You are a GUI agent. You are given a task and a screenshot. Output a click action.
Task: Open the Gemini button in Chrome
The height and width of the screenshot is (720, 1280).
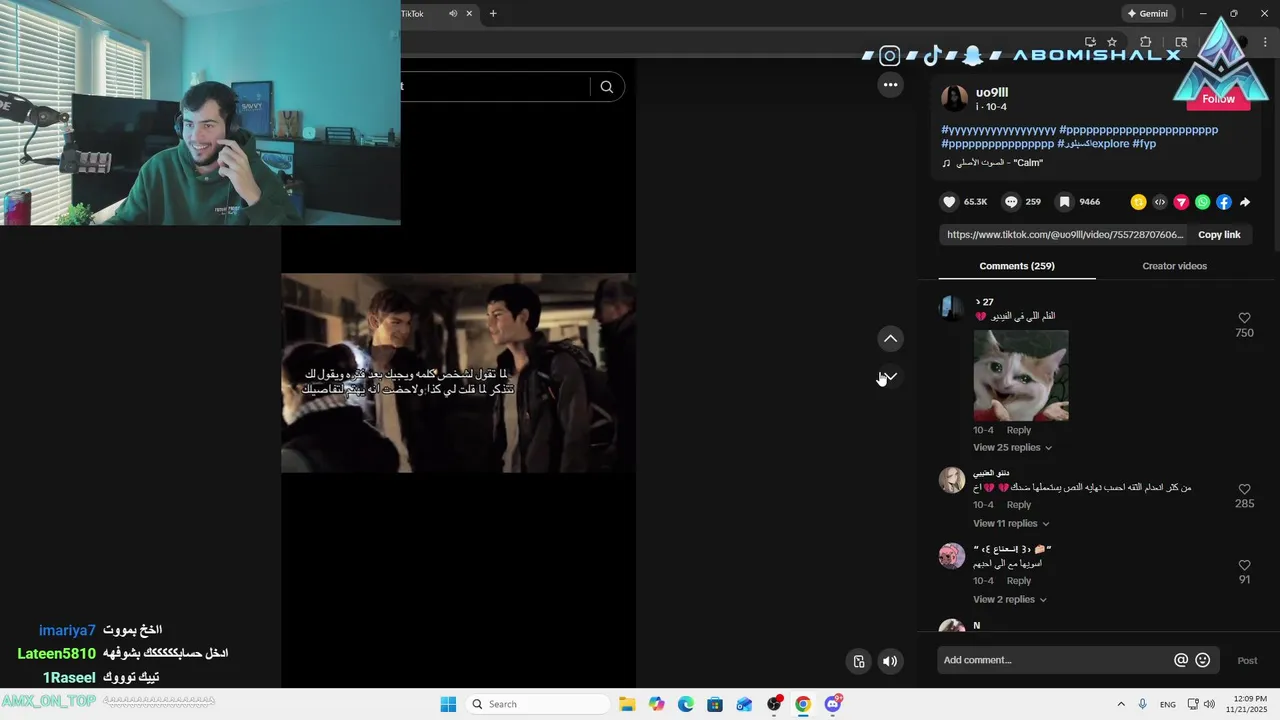click(x=1147, y=13)
